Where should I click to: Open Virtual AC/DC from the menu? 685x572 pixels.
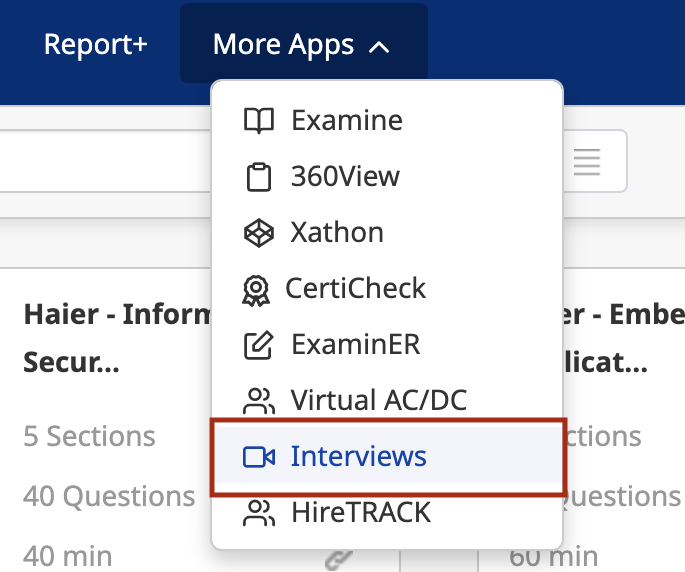(x=387, y=400)
